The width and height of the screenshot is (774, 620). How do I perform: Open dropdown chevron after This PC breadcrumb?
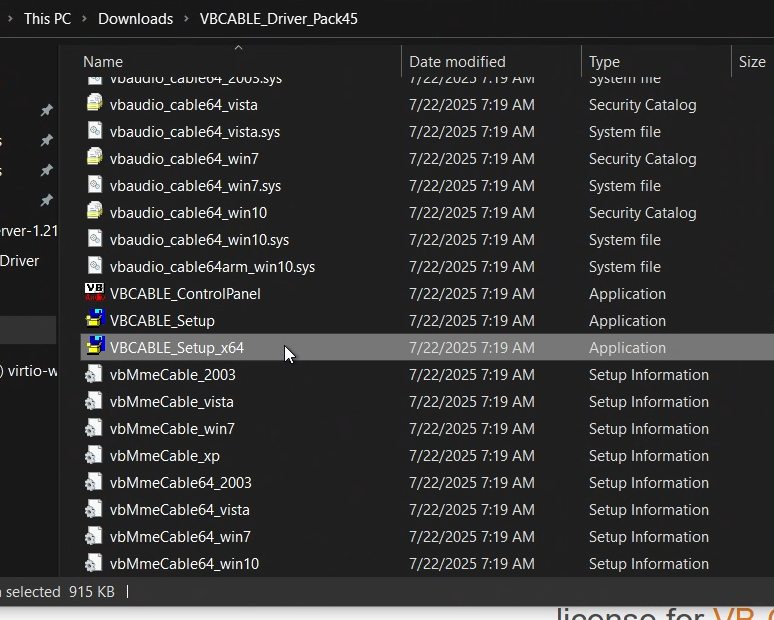(x=84, y=19)
